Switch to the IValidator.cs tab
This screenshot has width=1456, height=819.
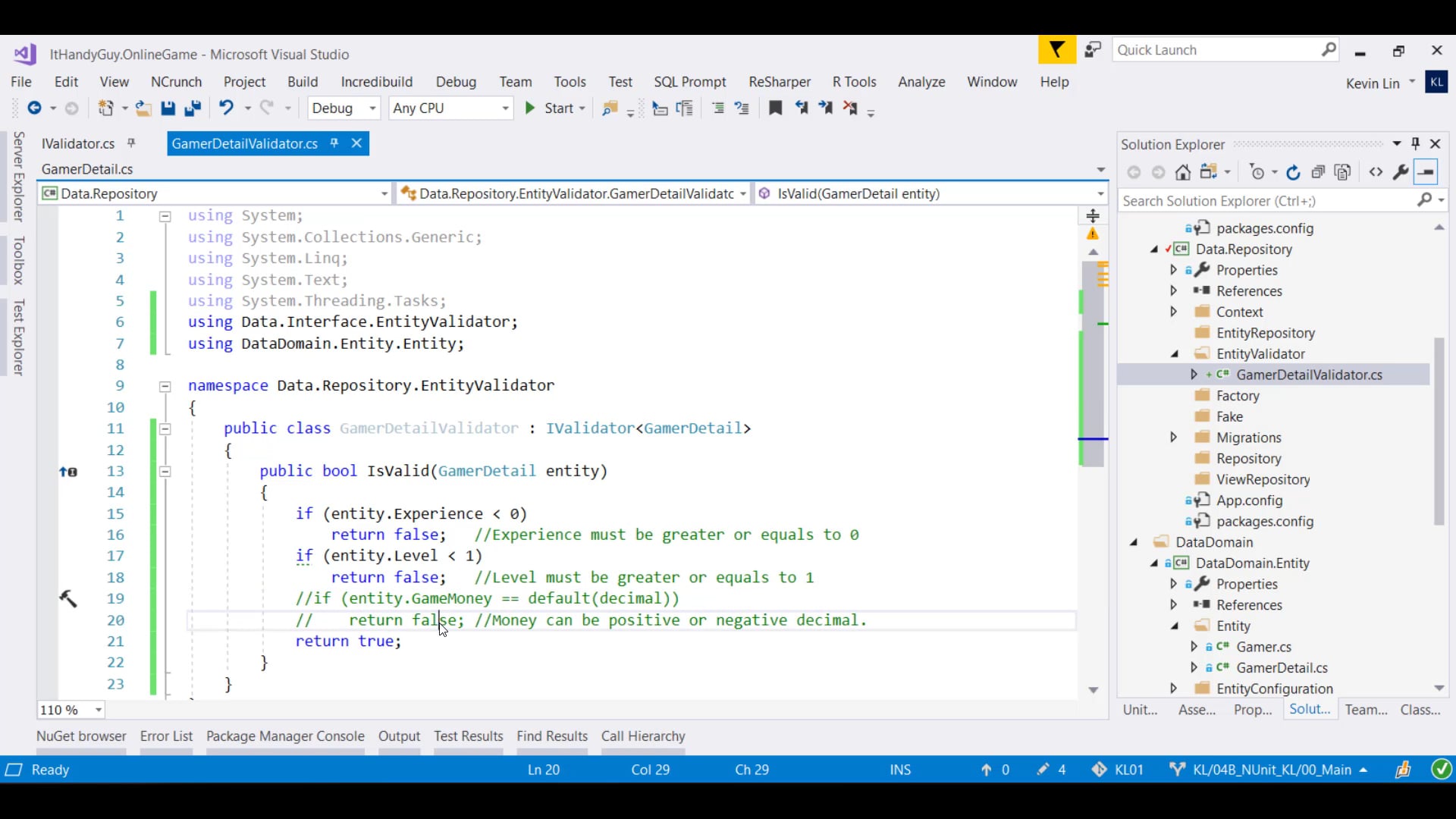78,143
